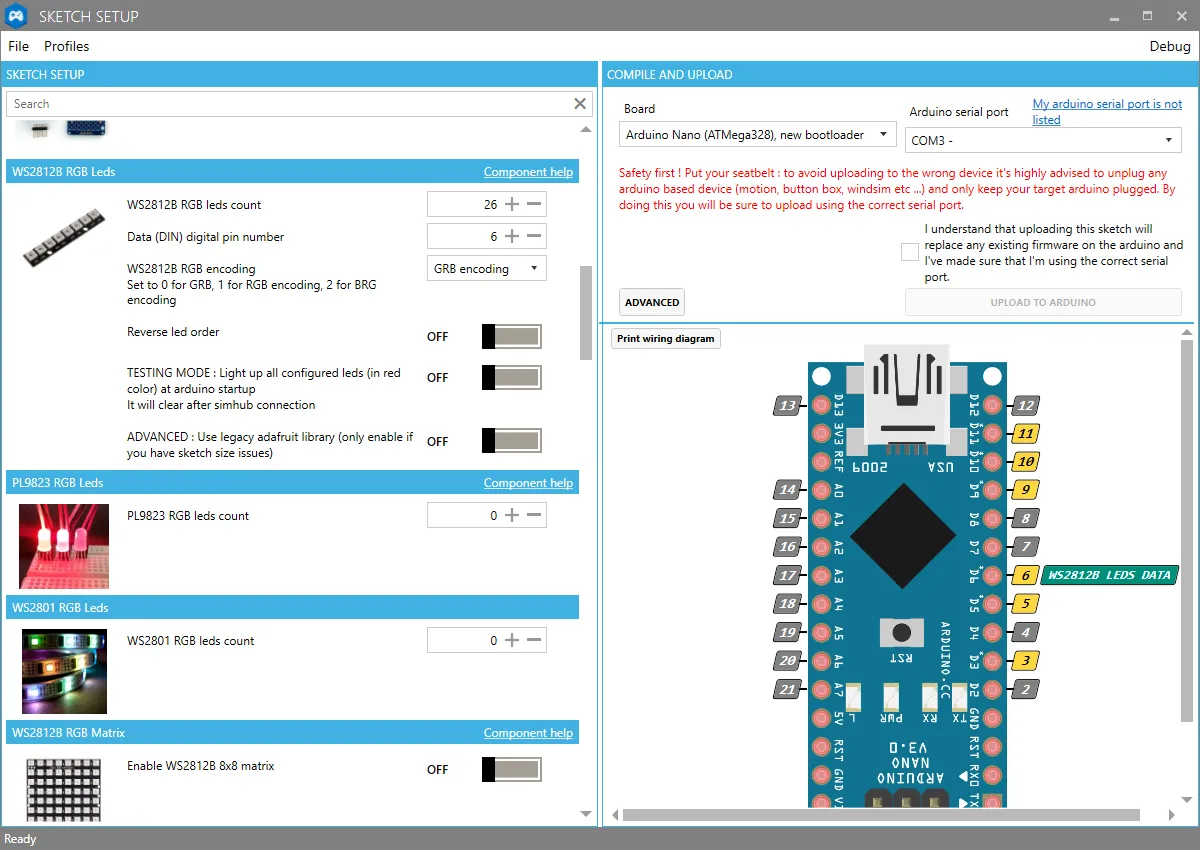Click yellow pin 10 label on diagram

pos(1025,462)
